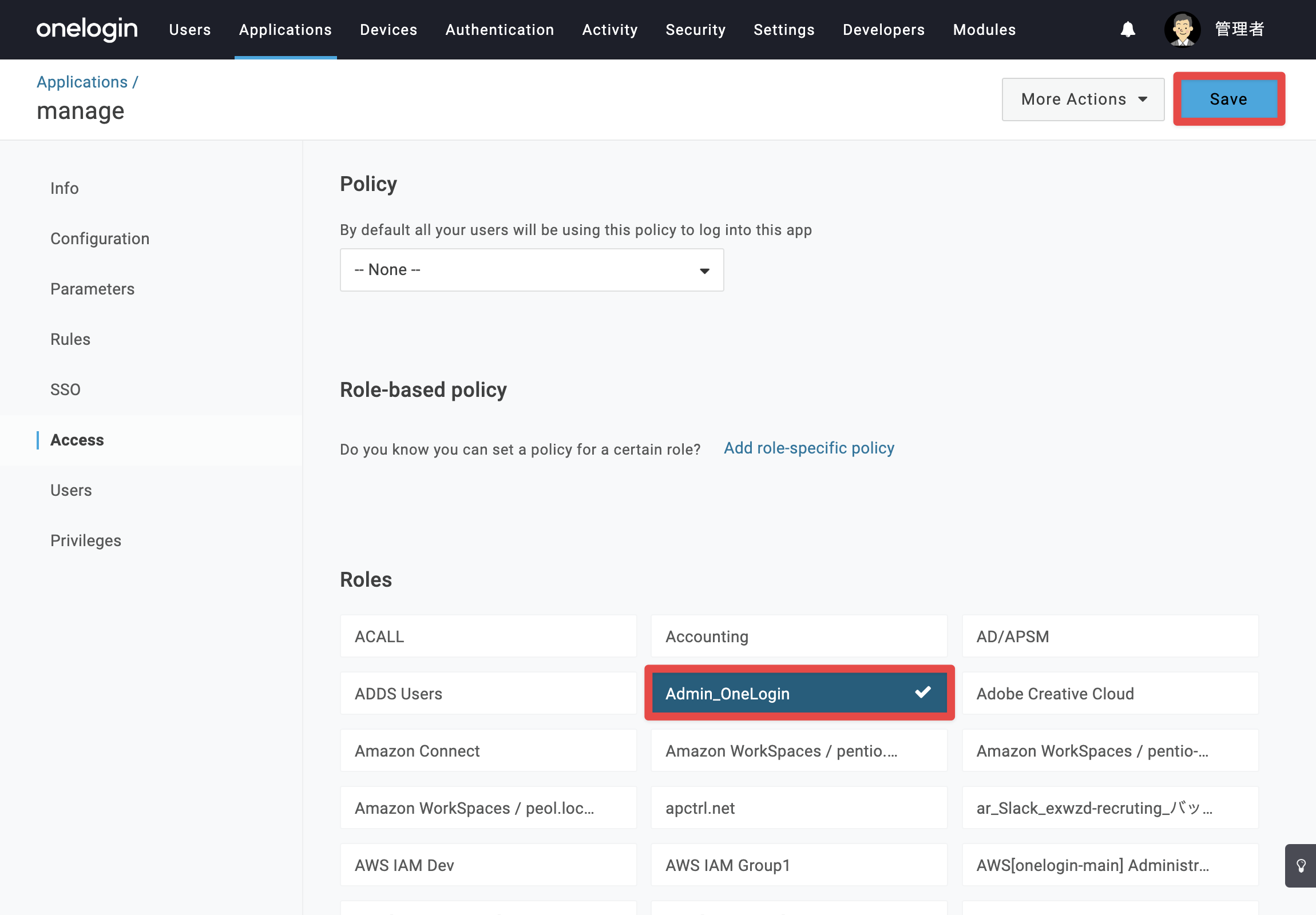The height and width of the screenshot is (915, 1316).
Task: Toggle the Amazon Connect role
Action: 488,750
